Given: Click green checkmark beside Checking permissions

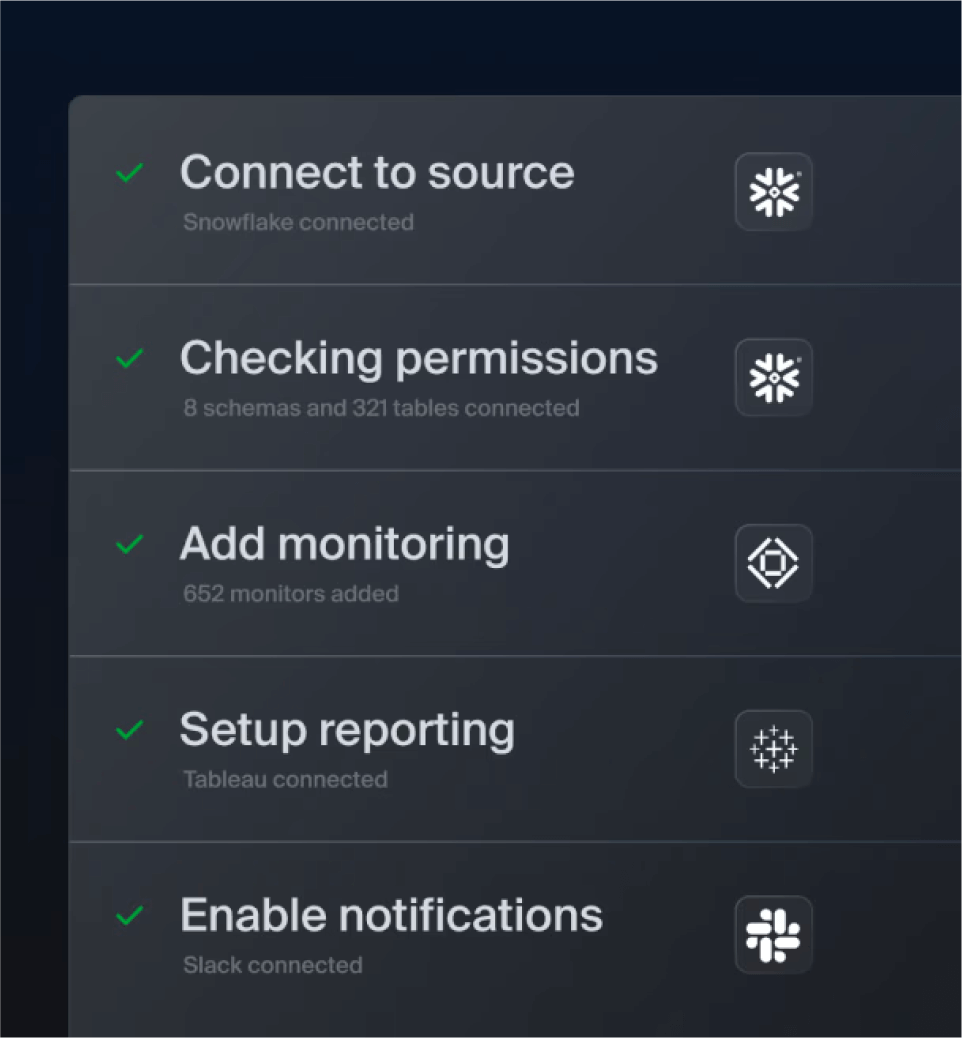Looking at the screenshot, I should [x=129, y=358].
